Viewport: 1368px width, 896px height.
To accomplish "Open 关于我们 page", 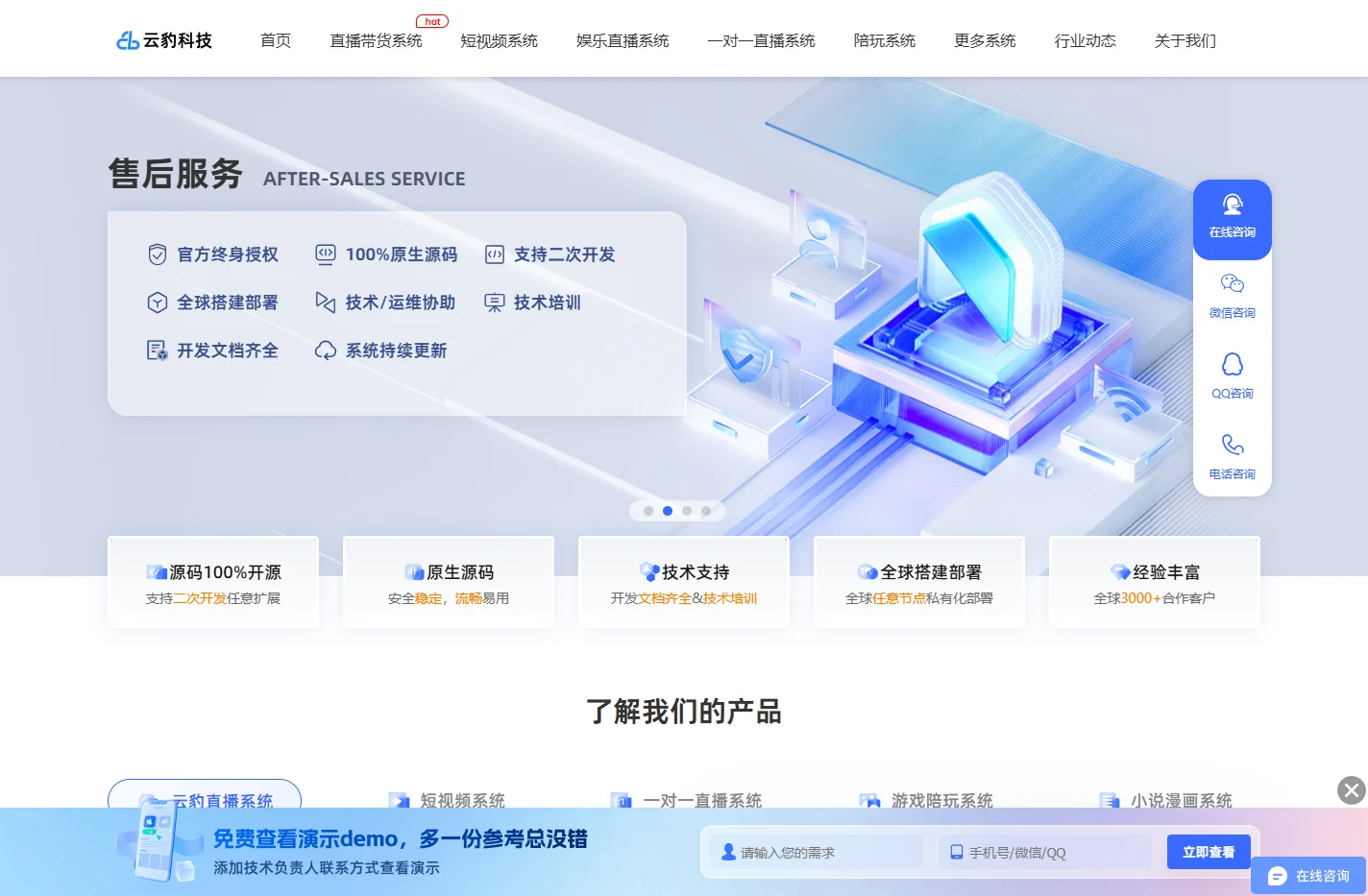I will tap(1185, 40).
